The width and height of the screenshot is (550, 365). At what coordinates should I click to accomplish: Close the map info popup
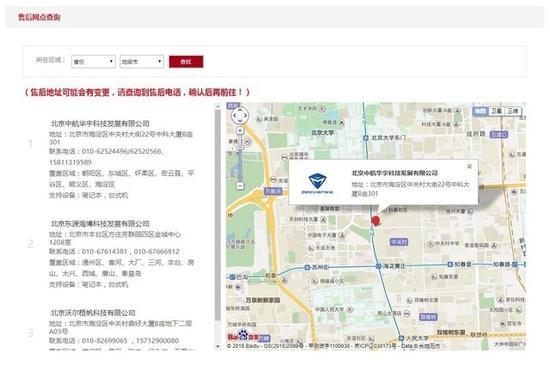[x=469, y=167]
